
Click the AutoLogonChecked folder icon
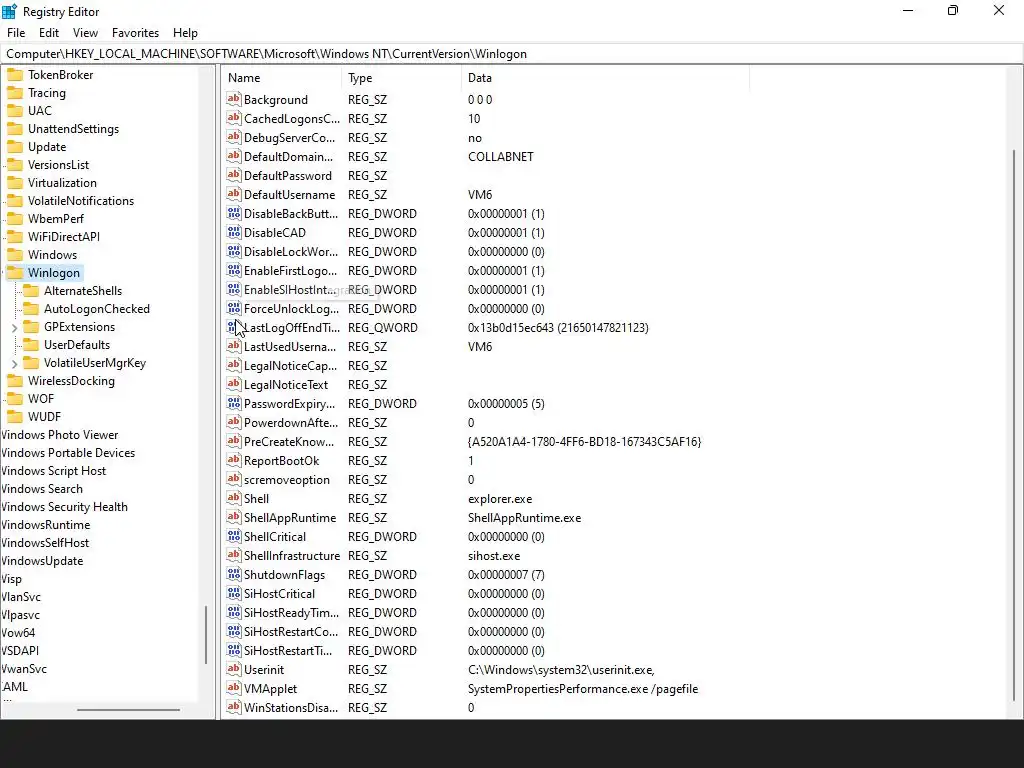[31, 309]
